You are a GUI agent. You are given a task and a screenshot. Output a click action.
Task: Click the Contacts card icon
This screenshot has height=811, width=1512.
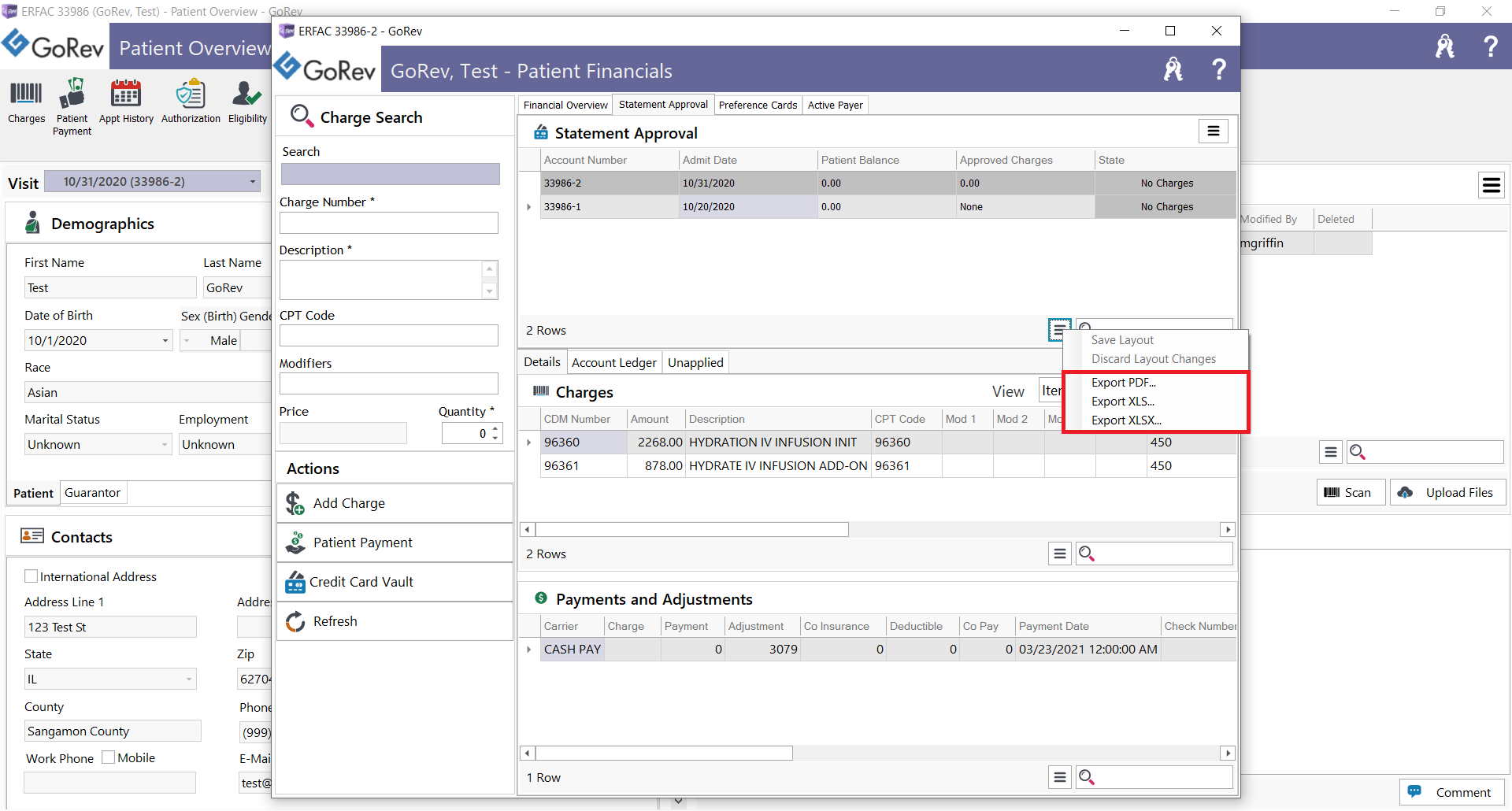pyautogui.click(x=32, y=536)
